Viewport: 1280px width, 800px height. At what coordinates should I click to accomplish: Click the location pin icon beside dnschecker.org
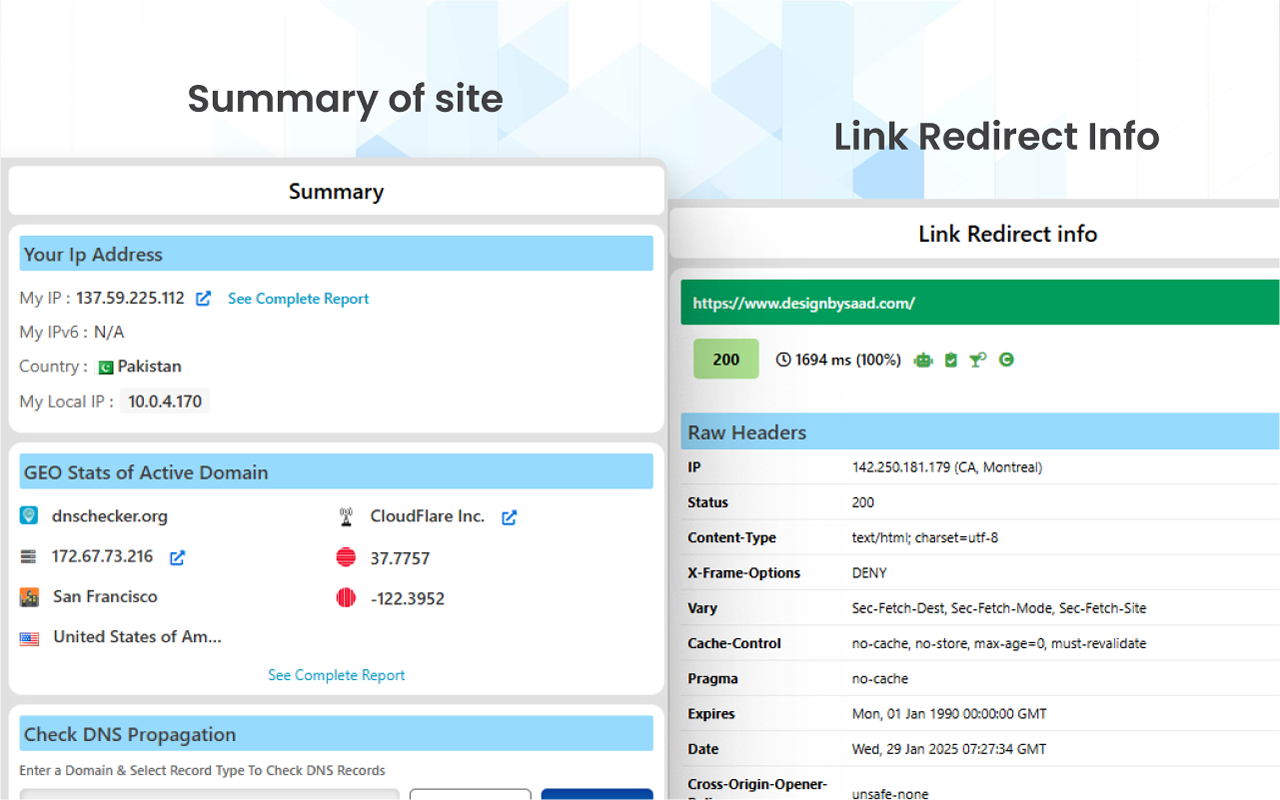27,516
